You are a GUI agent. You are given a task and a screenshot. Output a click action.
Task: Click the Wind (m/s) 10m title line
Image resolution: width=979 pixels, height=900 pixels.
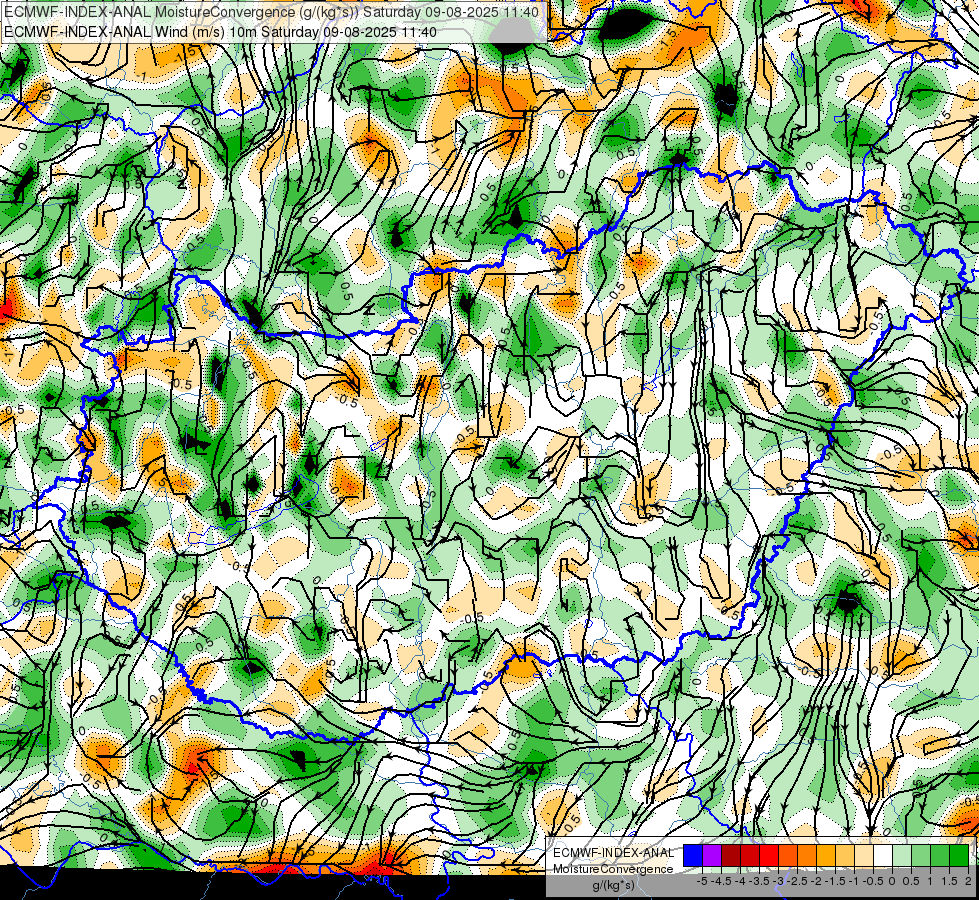(x=220, y=31)
